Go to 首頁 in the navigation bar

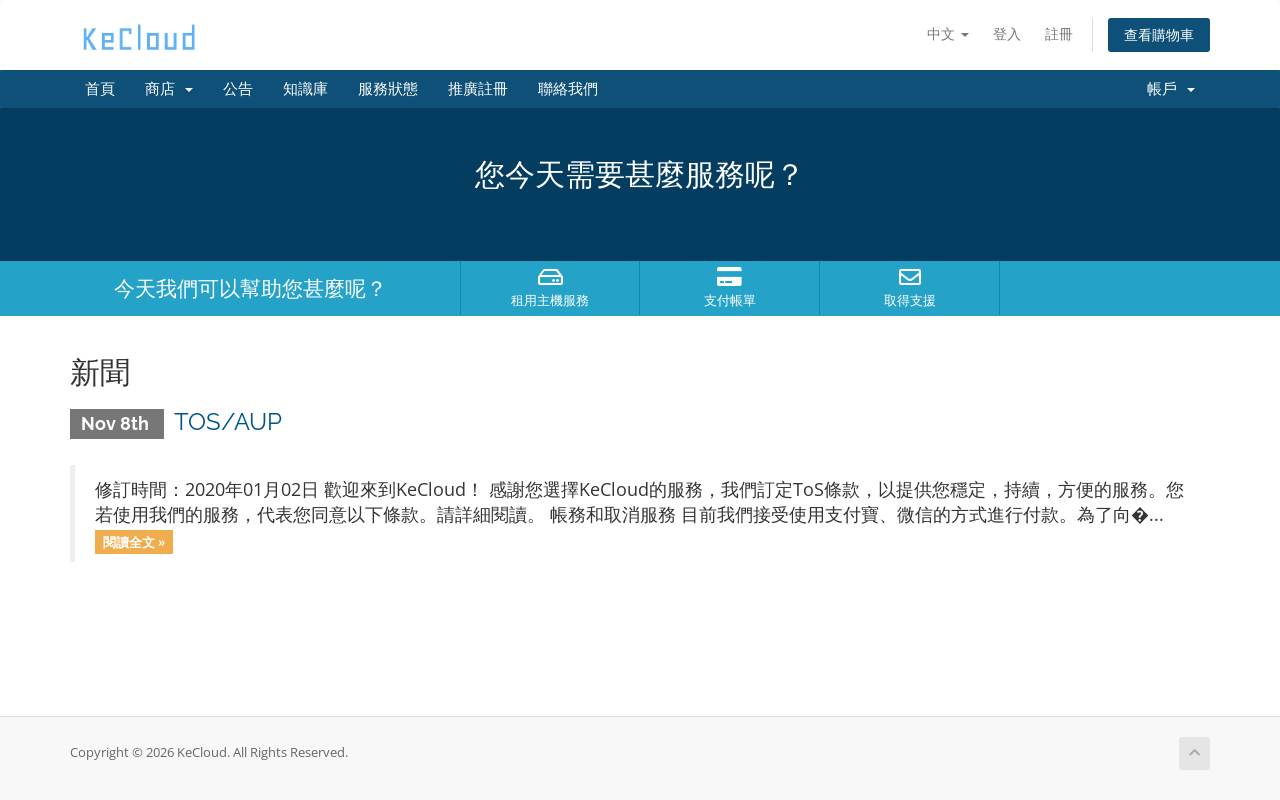[x=100, y=89]
